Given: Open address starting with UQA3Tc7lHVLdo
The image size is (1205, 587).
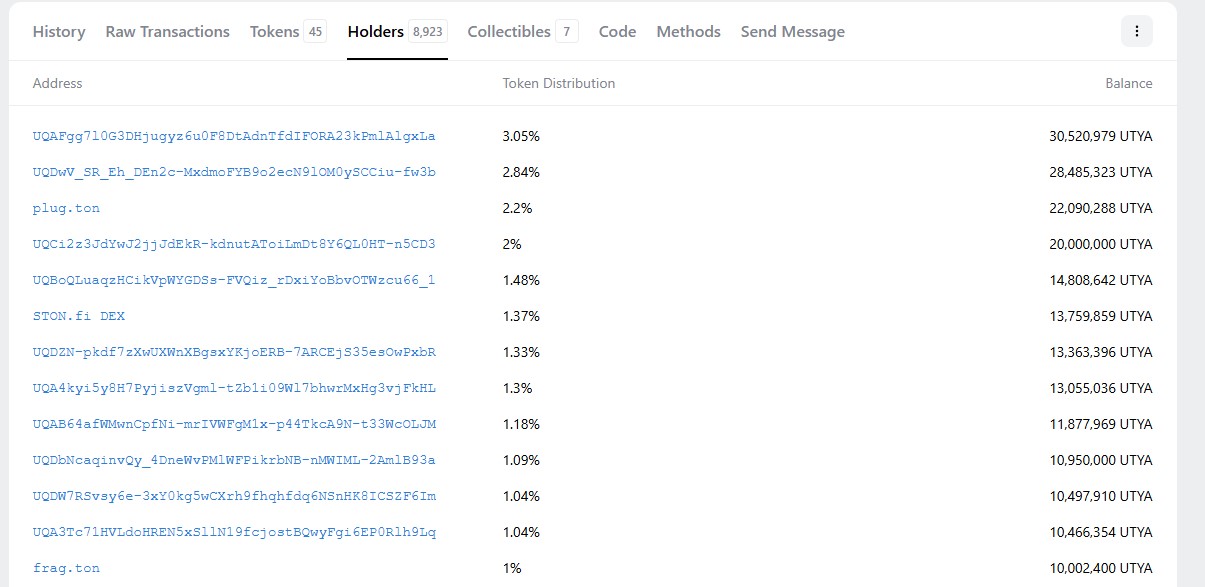Looking at the screenshot, I should point(234,532).
